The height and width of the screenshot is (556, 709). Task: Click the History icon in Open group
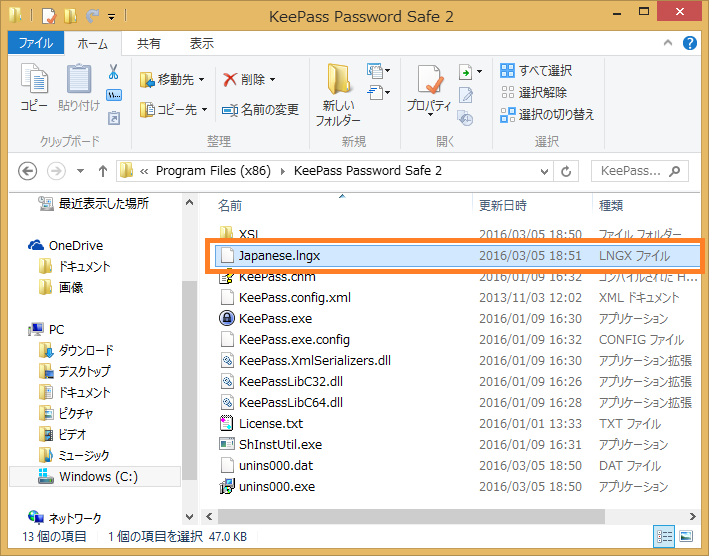pyautogui.click(x=466, y=118)
